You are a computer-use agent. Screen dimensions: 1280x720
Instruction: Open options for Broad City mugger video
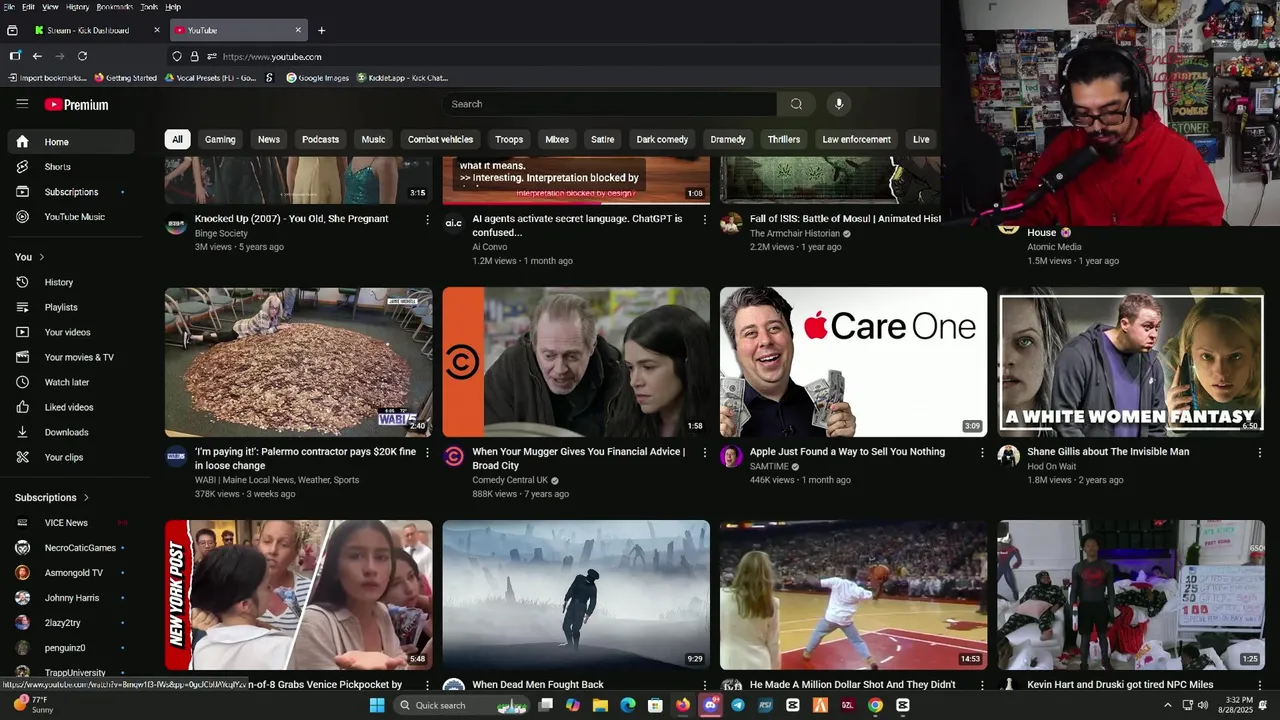704,452
